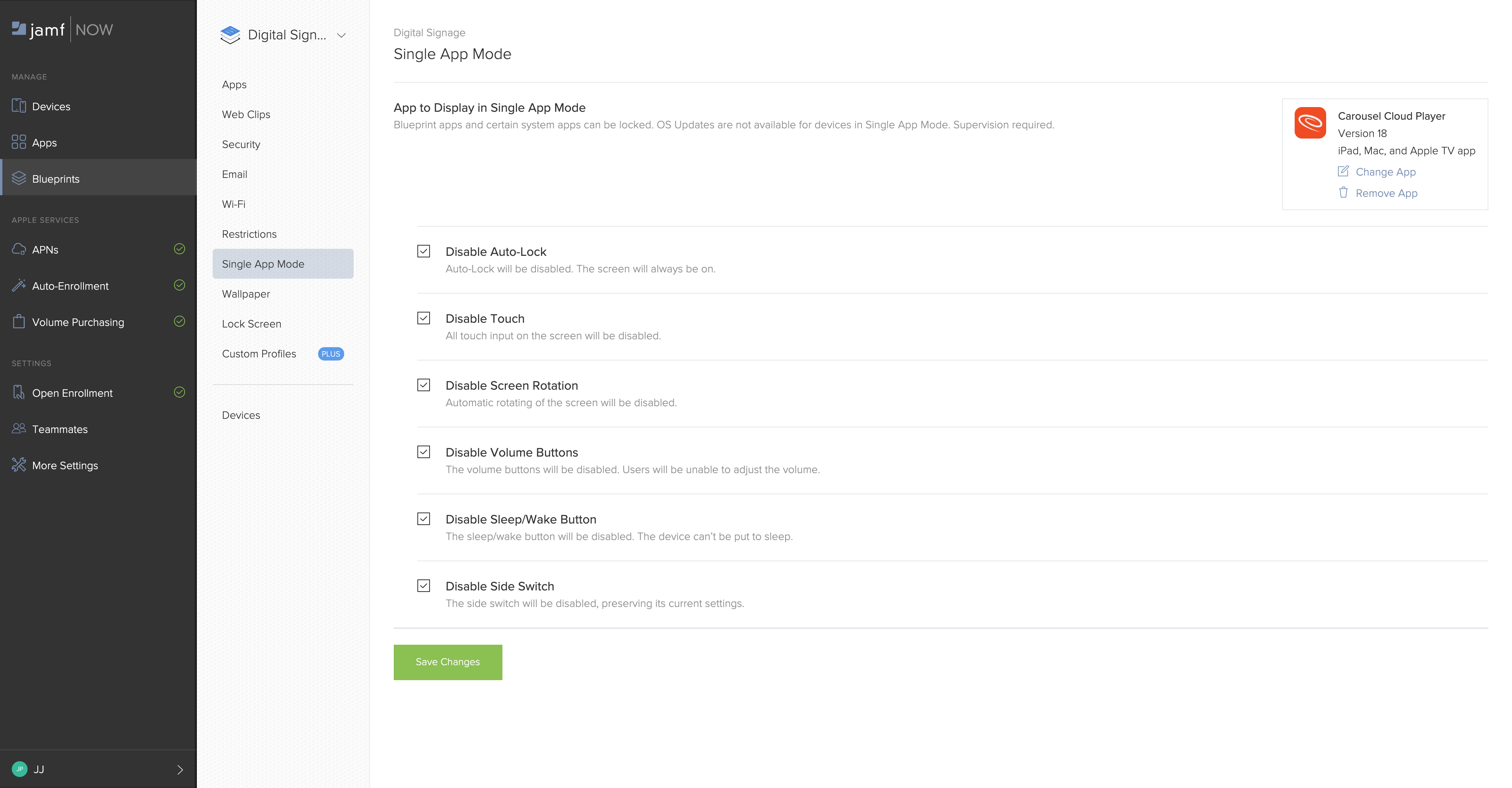Click the Jamf Now logo
The height and width of the screenshot is (788, 1512).
(62, 30)
